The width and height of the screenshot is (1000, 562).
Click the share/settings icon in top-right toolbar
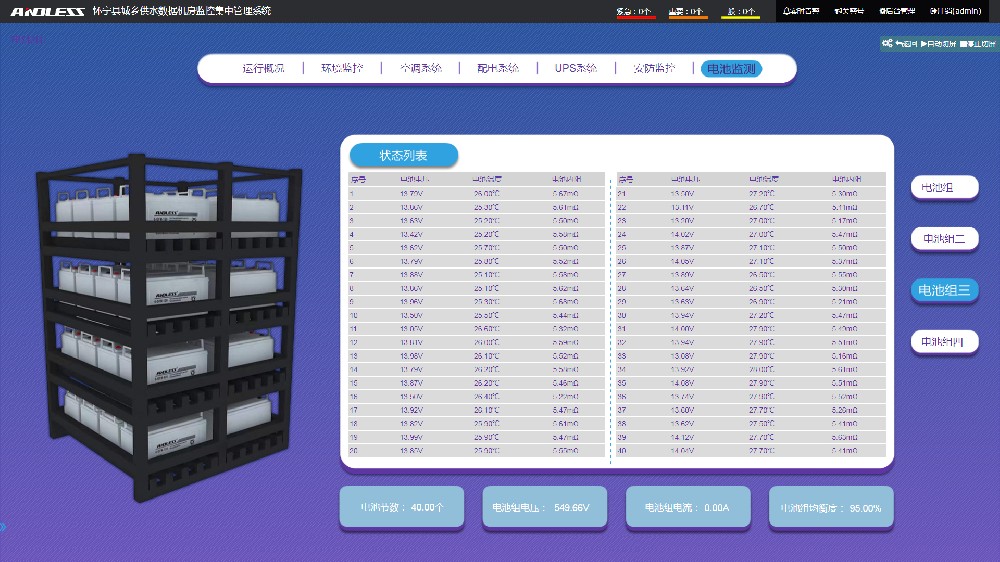(x=887, y=44)
